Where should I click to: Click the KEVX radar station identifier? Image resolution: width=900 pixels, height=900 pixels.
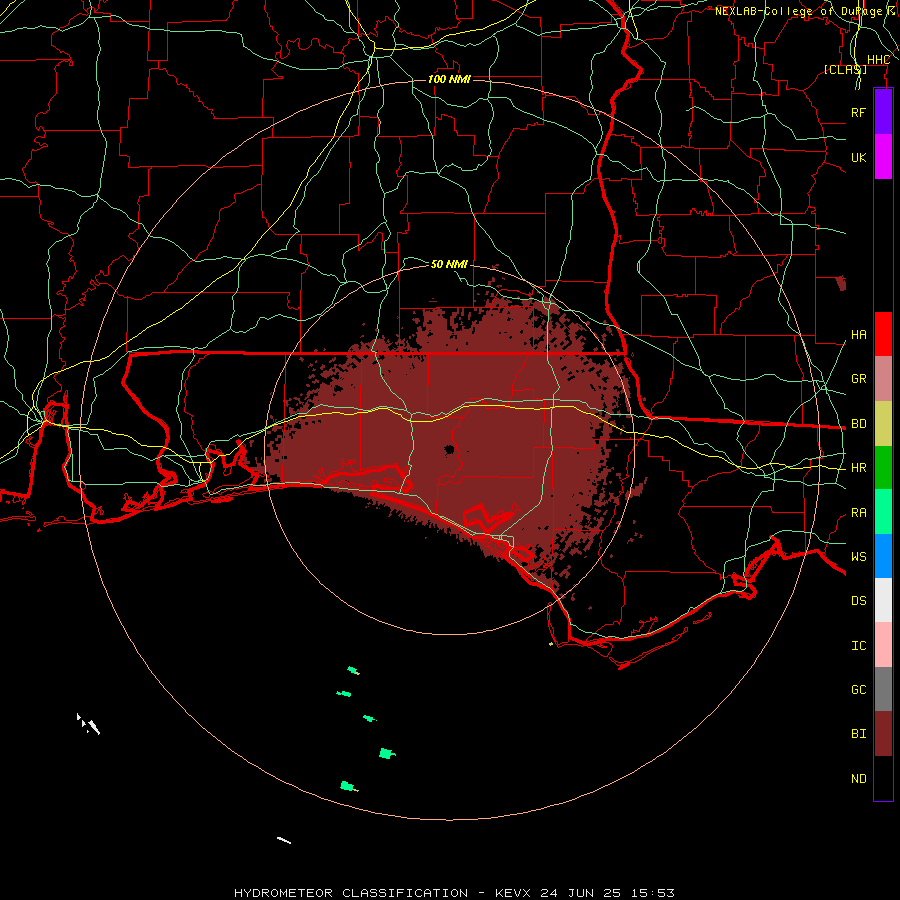(513, 893)
